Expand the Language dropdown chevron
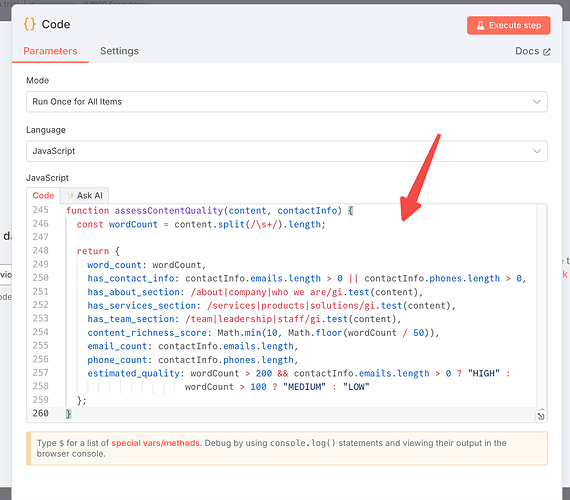This screenshot has height=500, width=570. pyautogui.click(x=537, y=151)
